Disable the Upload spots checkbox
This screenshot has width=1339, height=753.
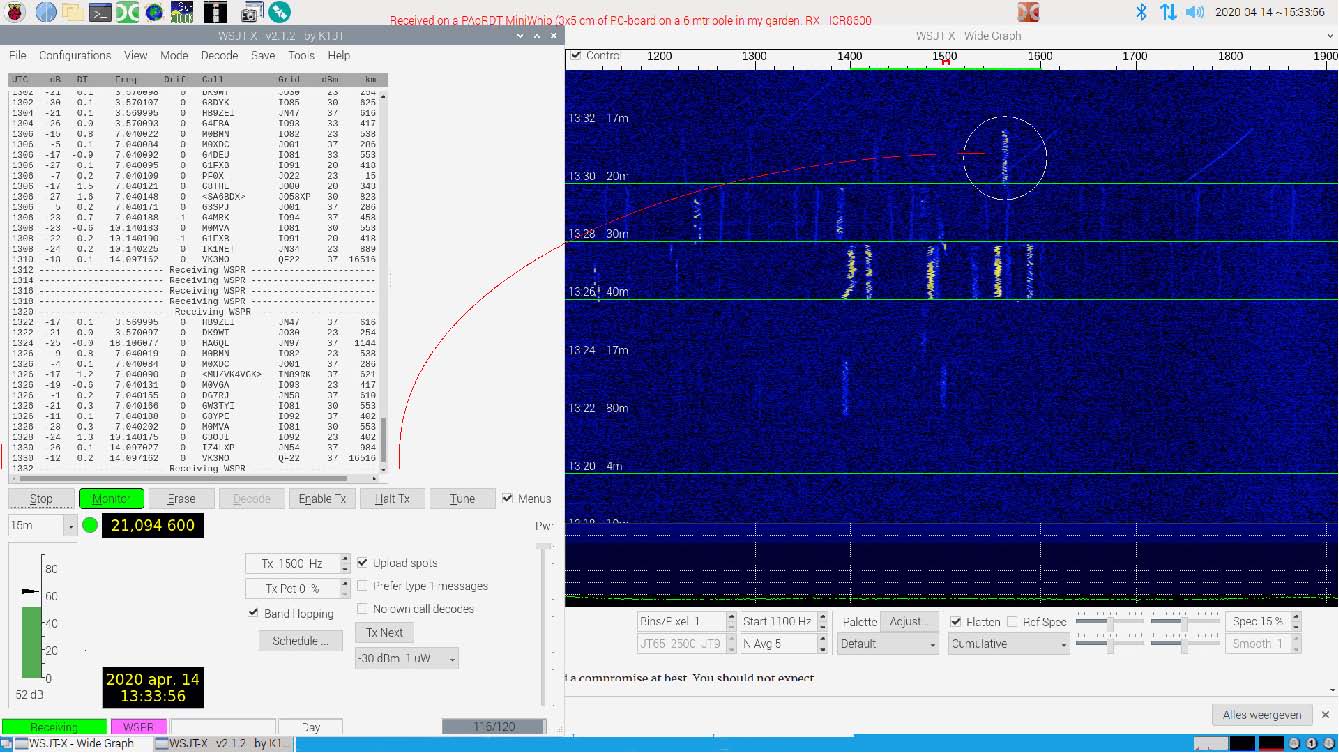click(x=363, y=563)
